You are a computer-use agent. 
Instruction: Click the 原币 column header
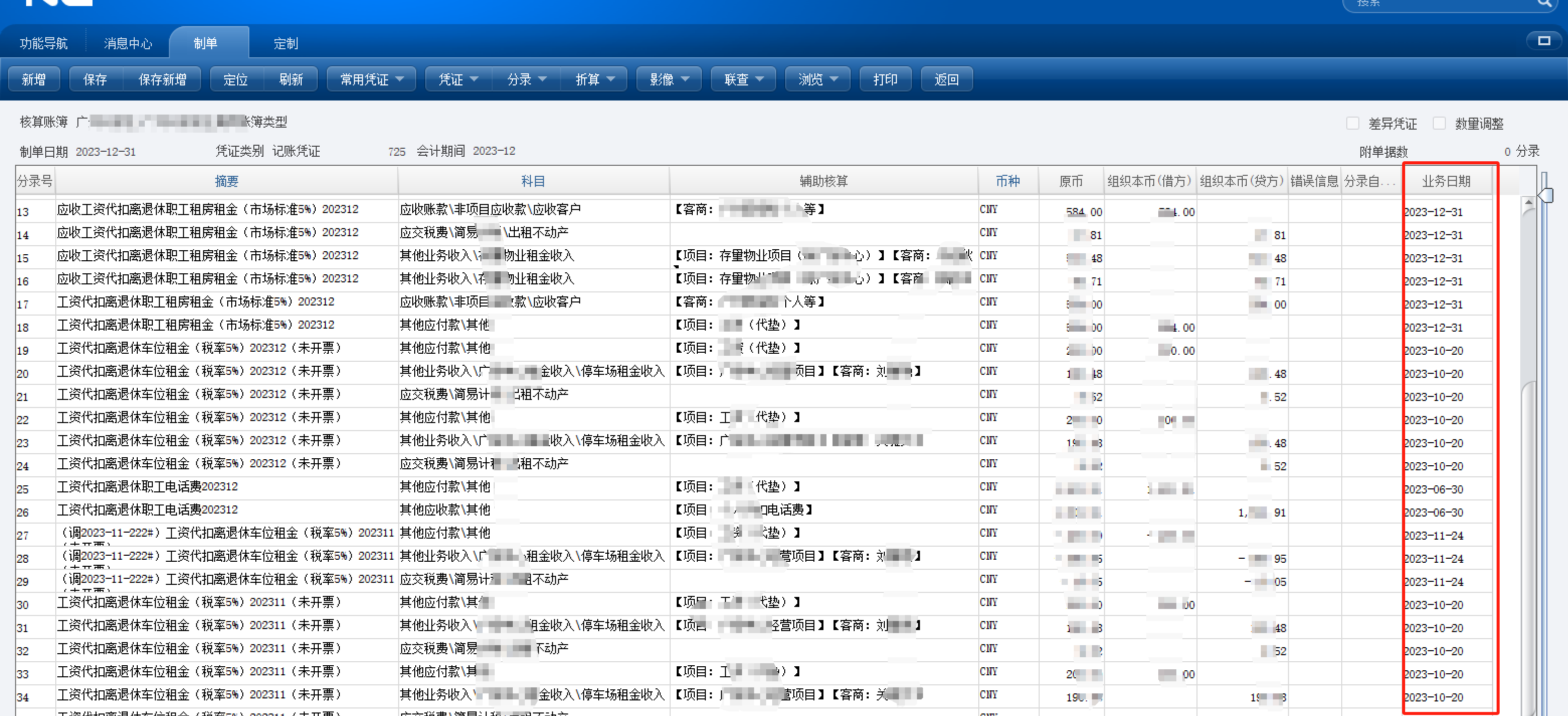click(x=1071, y=181)
